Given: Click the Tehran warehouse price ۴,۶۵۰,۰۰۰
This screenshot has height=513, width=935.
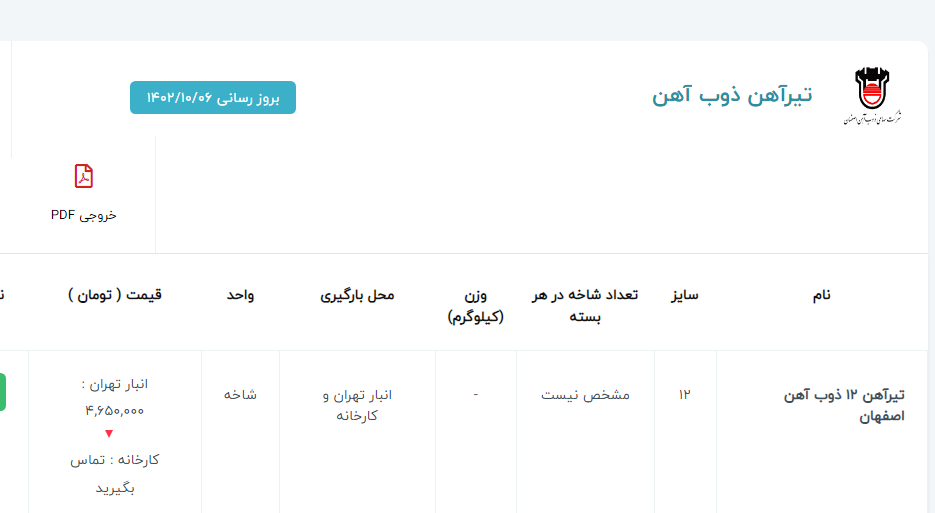Looking at the screenshot, I should pos(114,410).
